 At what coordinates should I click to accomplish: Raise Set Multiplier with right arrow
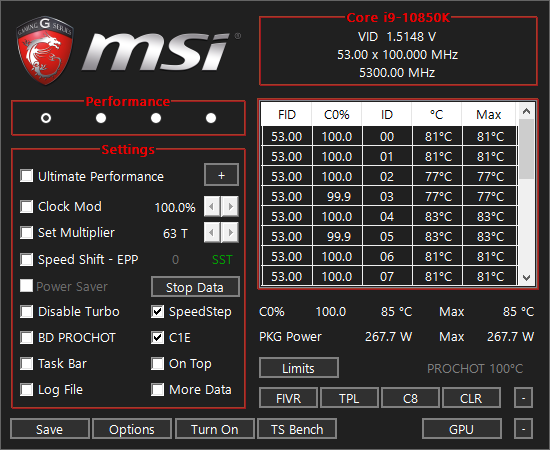coord(230,232)
